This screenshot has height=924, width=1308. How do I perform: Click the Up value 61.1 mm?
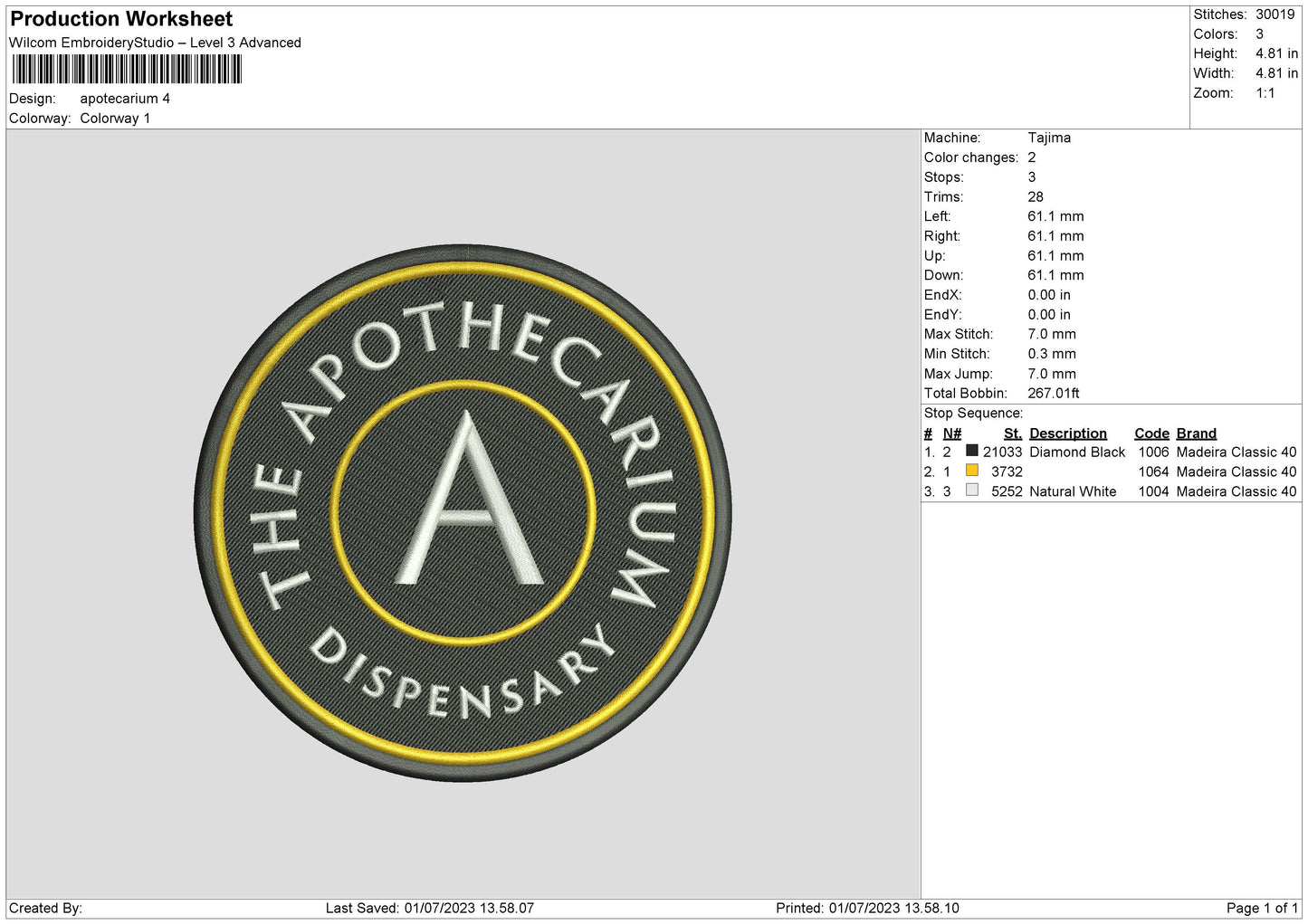tap(1055, 256)
